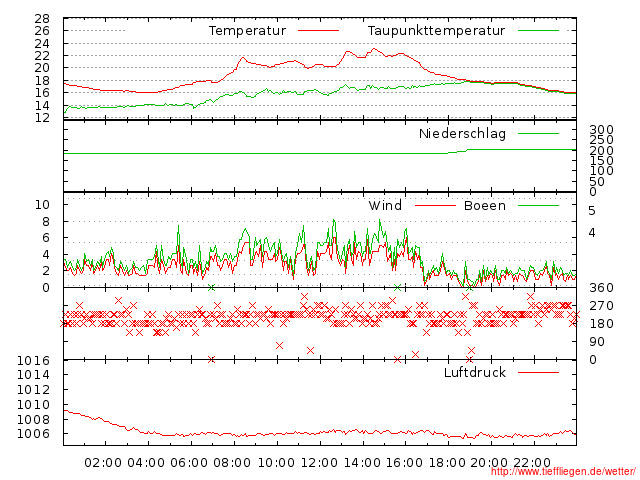The width and height of the screenshot is (640, 480).
Task: Click the 2 wind speed axis value
Action: point(46,271)
